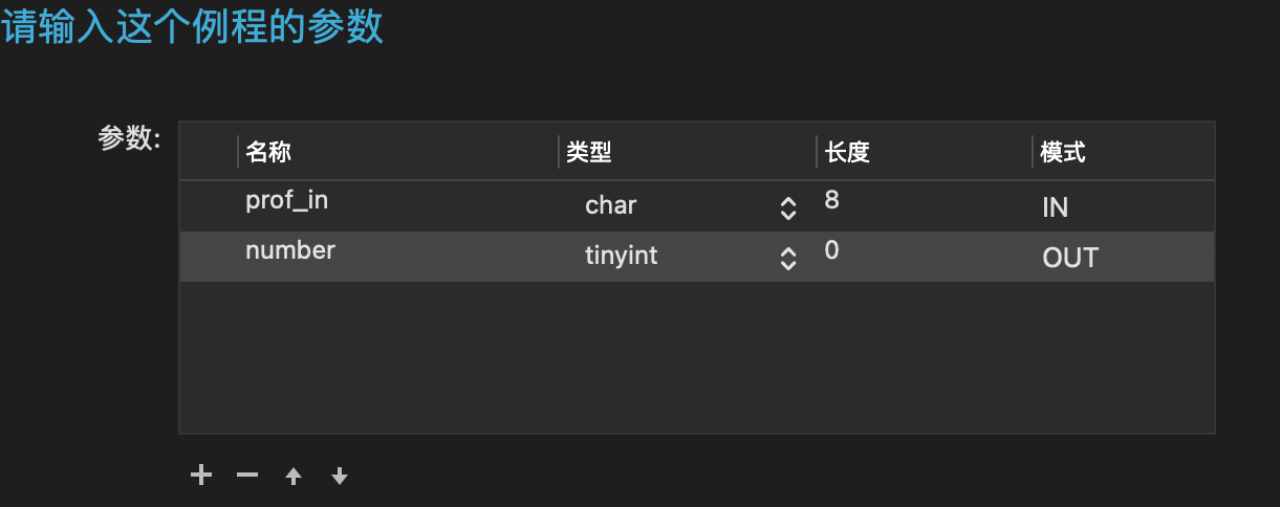Change the OUT mode of number
This screenshot has height=507, width=1280.
tap(1070, 257)
